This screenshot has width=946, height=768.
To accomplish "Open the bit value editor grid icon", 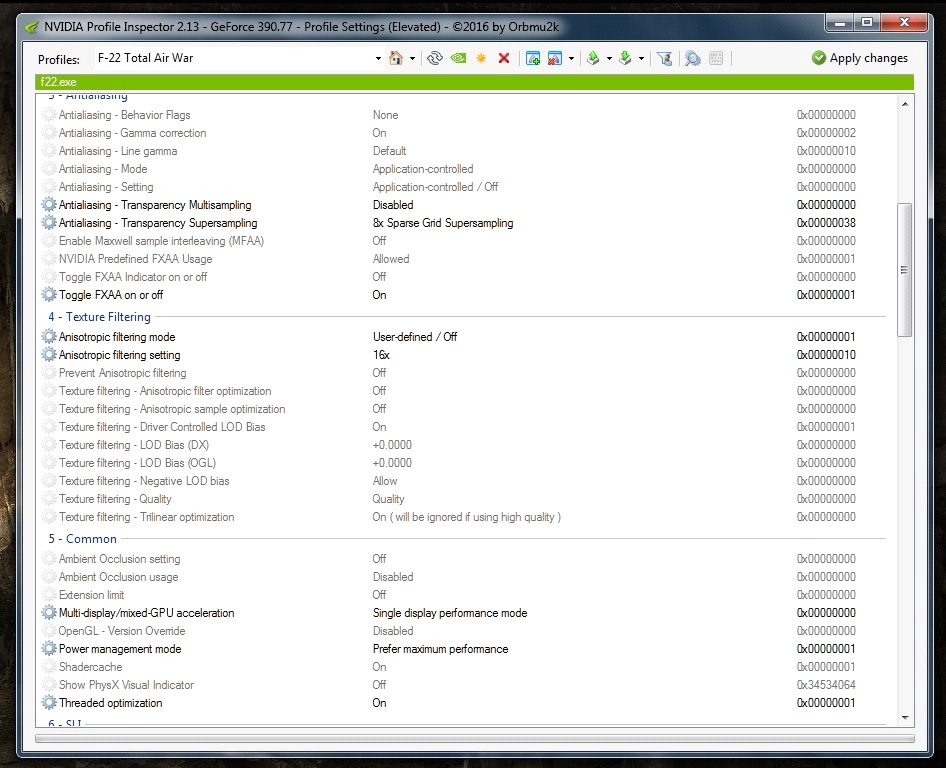I will 716,58.
